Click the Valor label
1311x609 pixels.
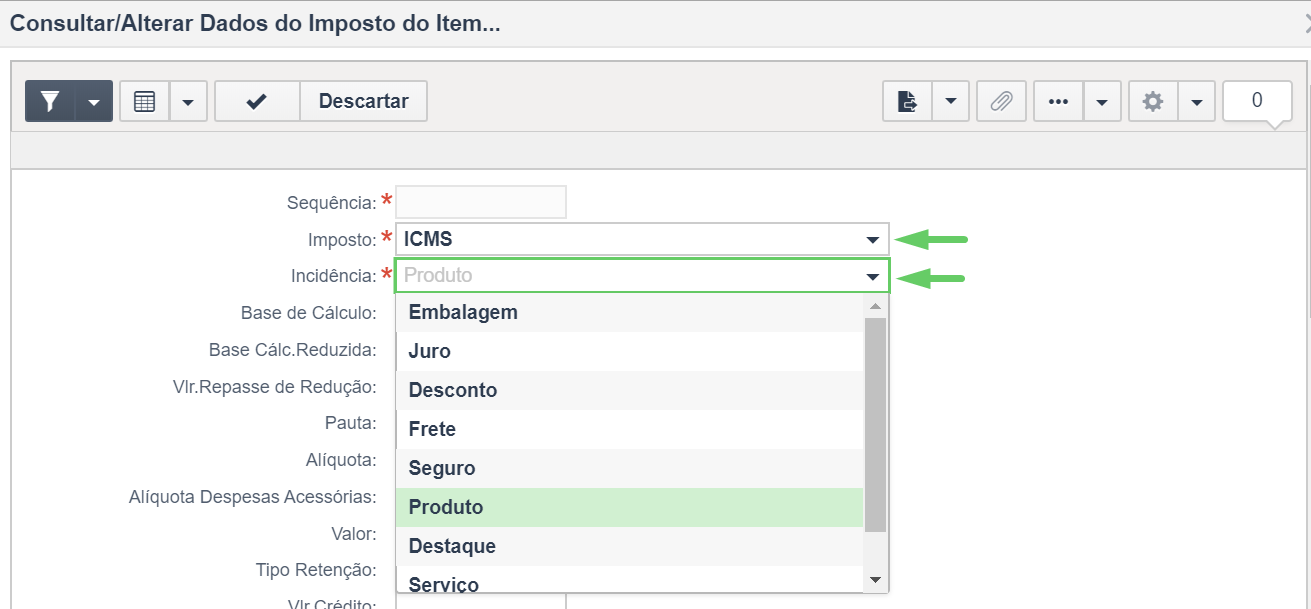tap(354, 534)
